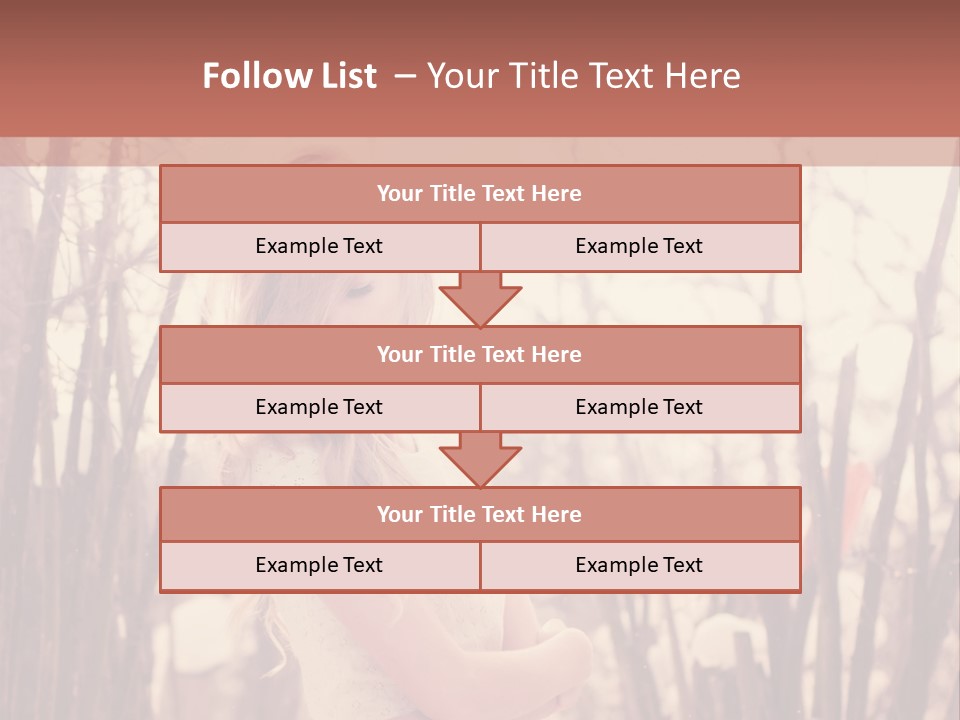Select the header's "Your Title Text Here" subtitle
This screenshot has height=720, width=960.
pos(584,76)
